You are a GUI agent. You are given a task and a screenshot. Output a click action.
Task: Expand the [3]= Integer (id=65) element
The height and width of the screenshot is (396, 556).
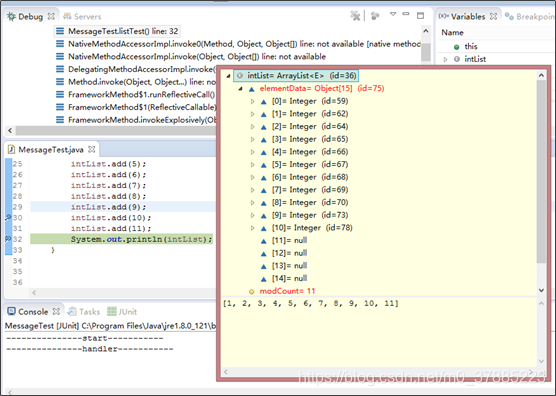pos(252,139)
